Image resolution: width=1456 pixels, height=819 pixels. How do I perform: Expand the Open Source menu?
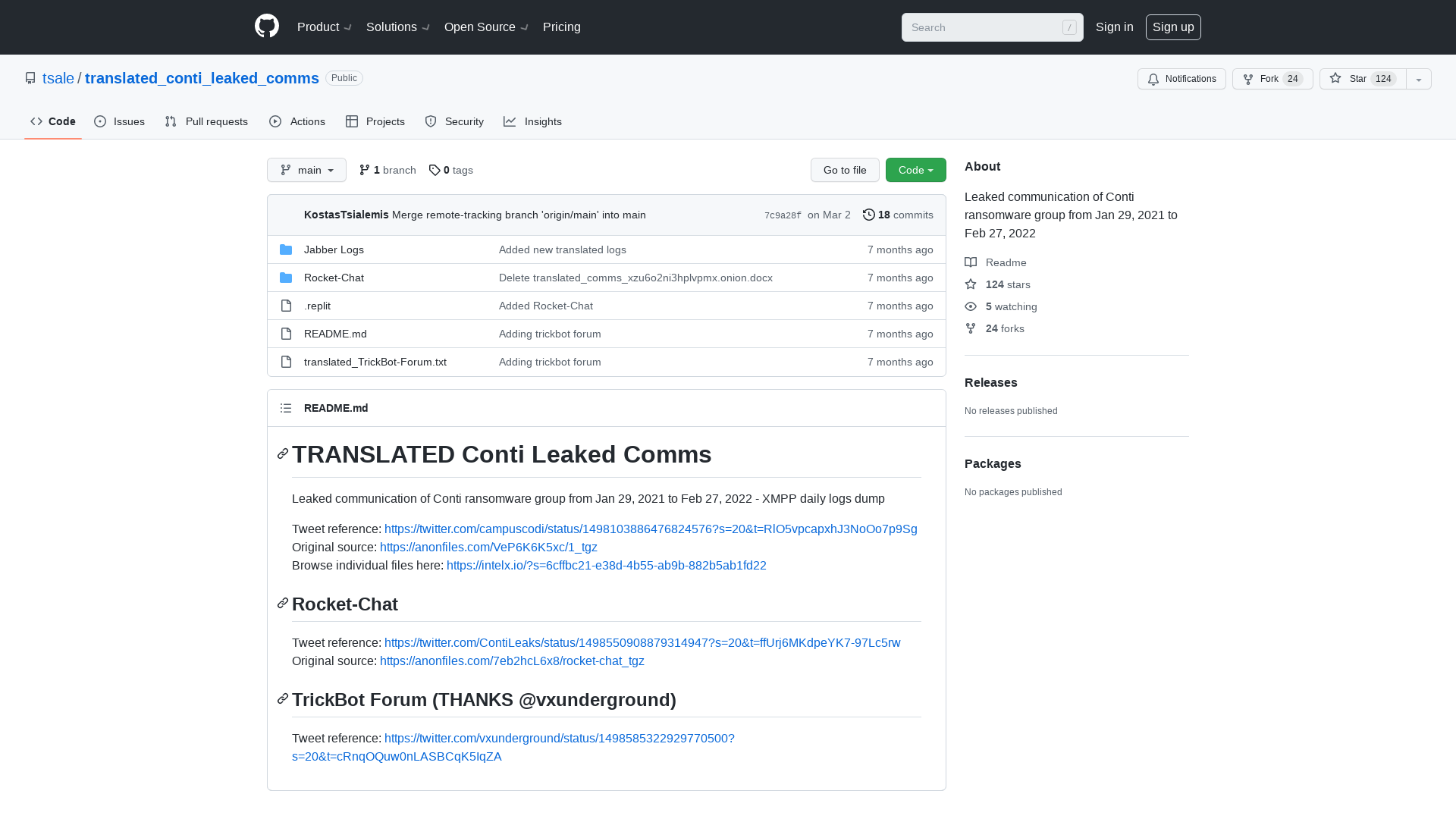click(x=486, y=27)
